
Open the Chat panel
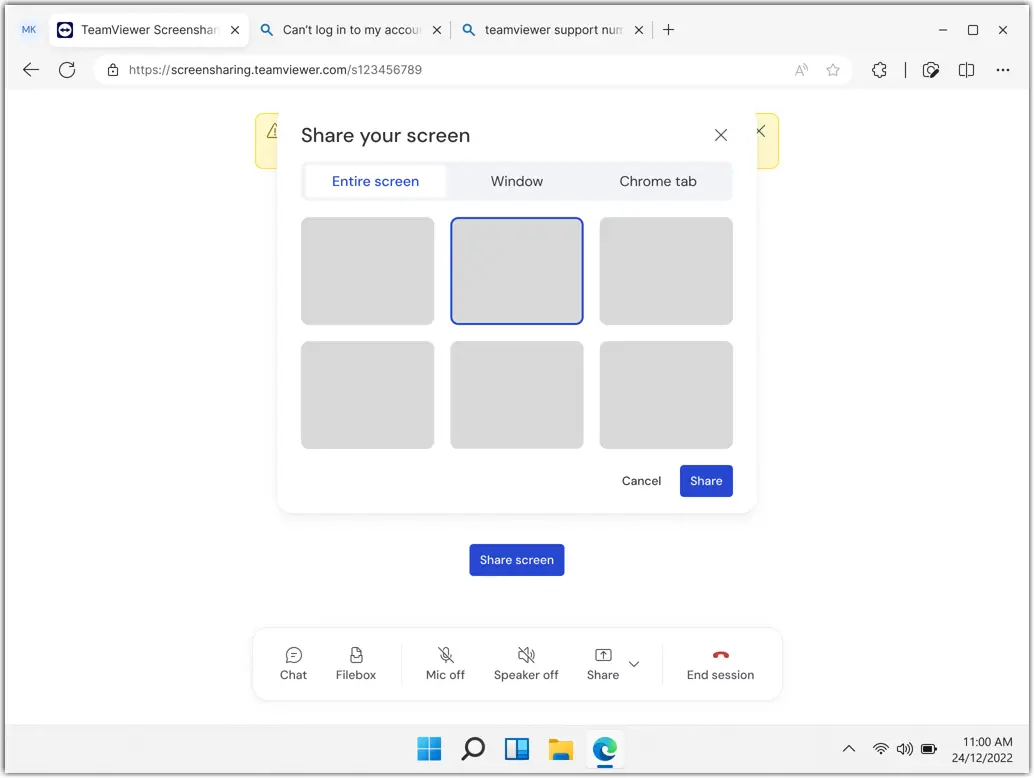(293, 664)
